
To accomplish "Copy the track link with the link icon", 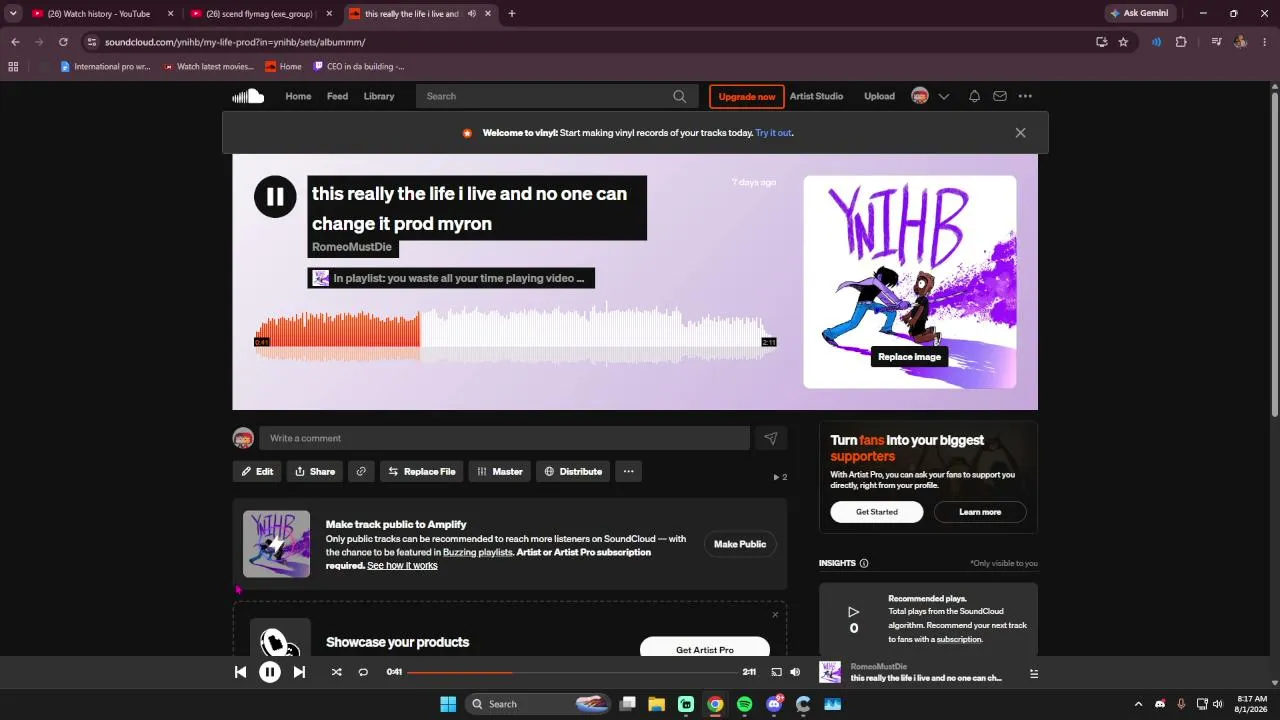I will coord(361,471).
